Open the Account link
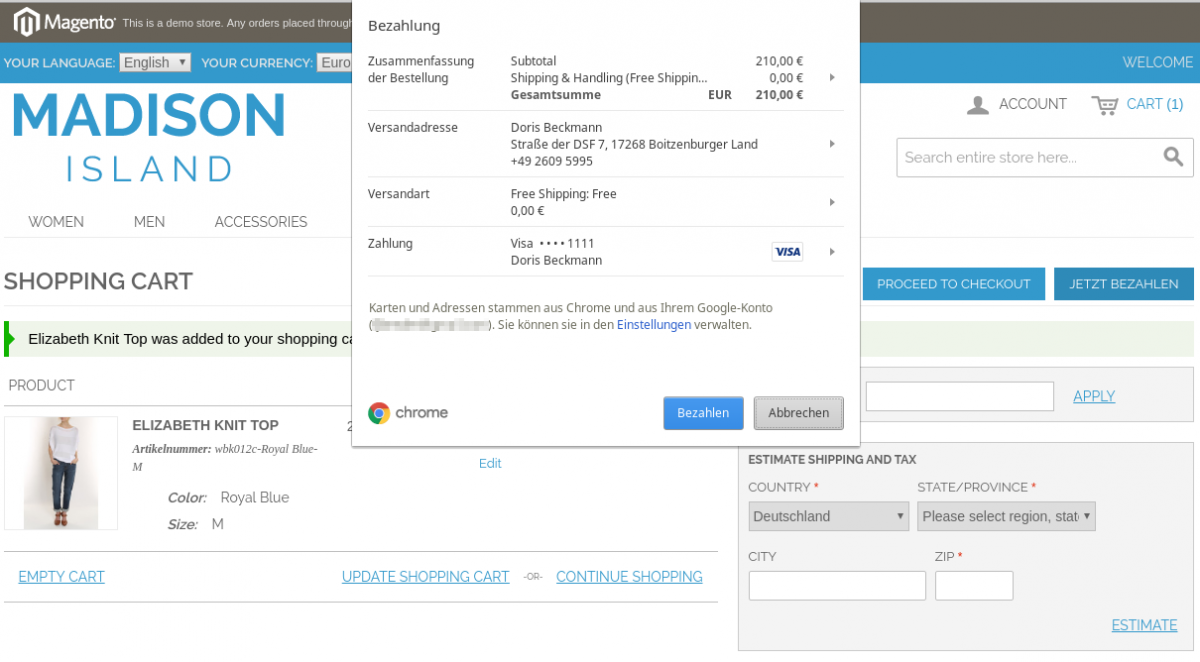Image resolution: width=1200 pixels, height=662 pixels. pyautogui.click(x=1033, y=104)
